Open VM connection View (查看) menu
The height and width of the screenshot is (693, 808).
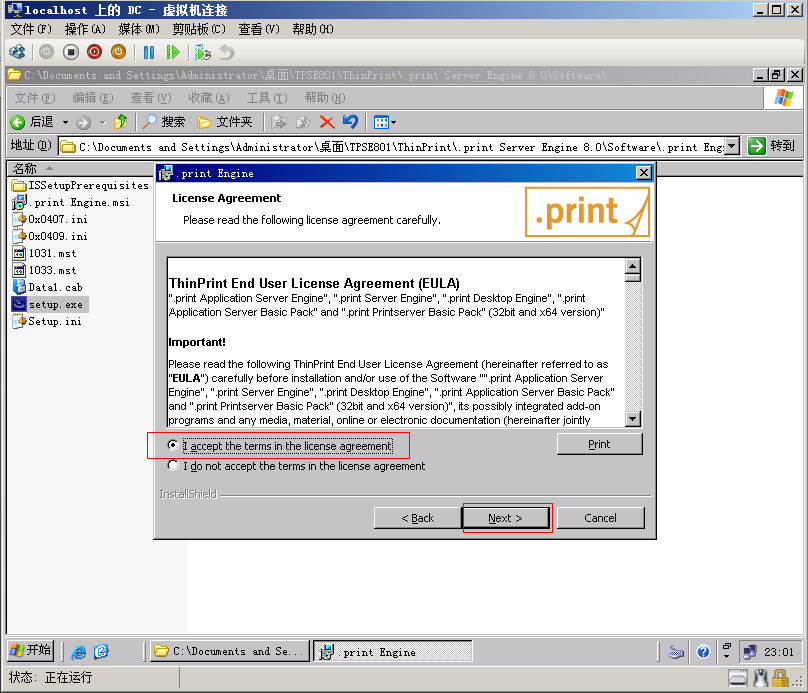coord(259,29)
